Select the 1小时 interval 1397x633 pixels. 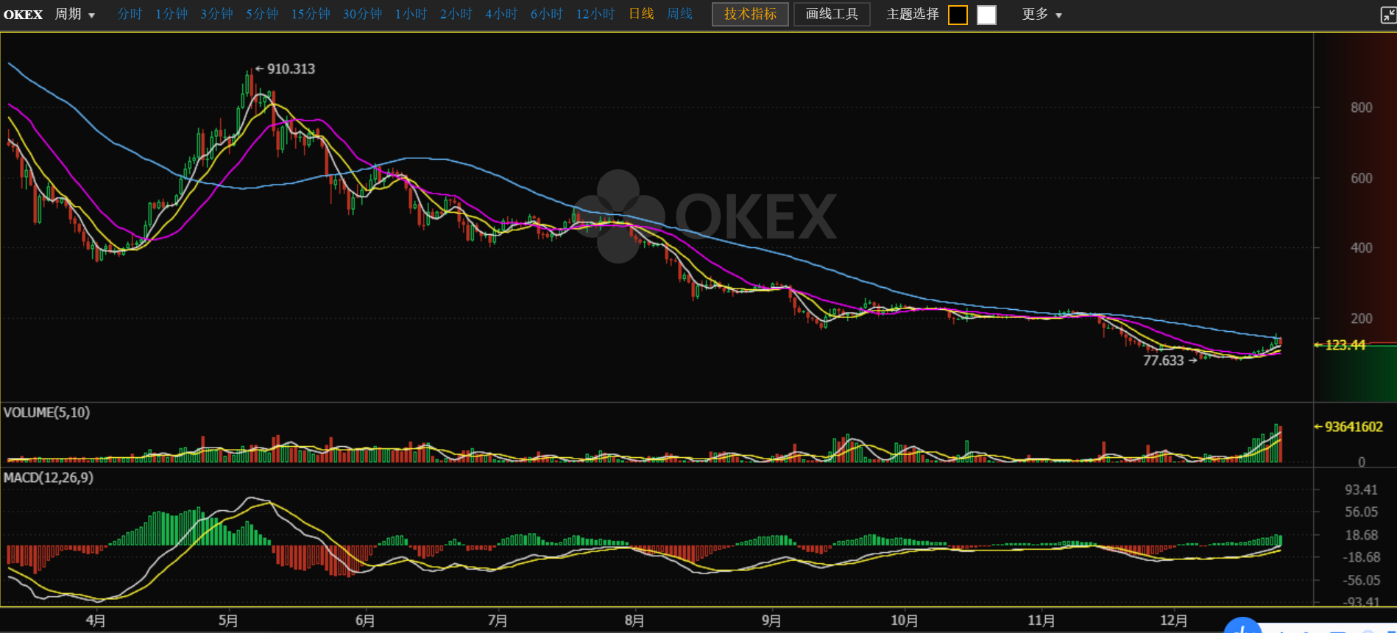point(411,14)
